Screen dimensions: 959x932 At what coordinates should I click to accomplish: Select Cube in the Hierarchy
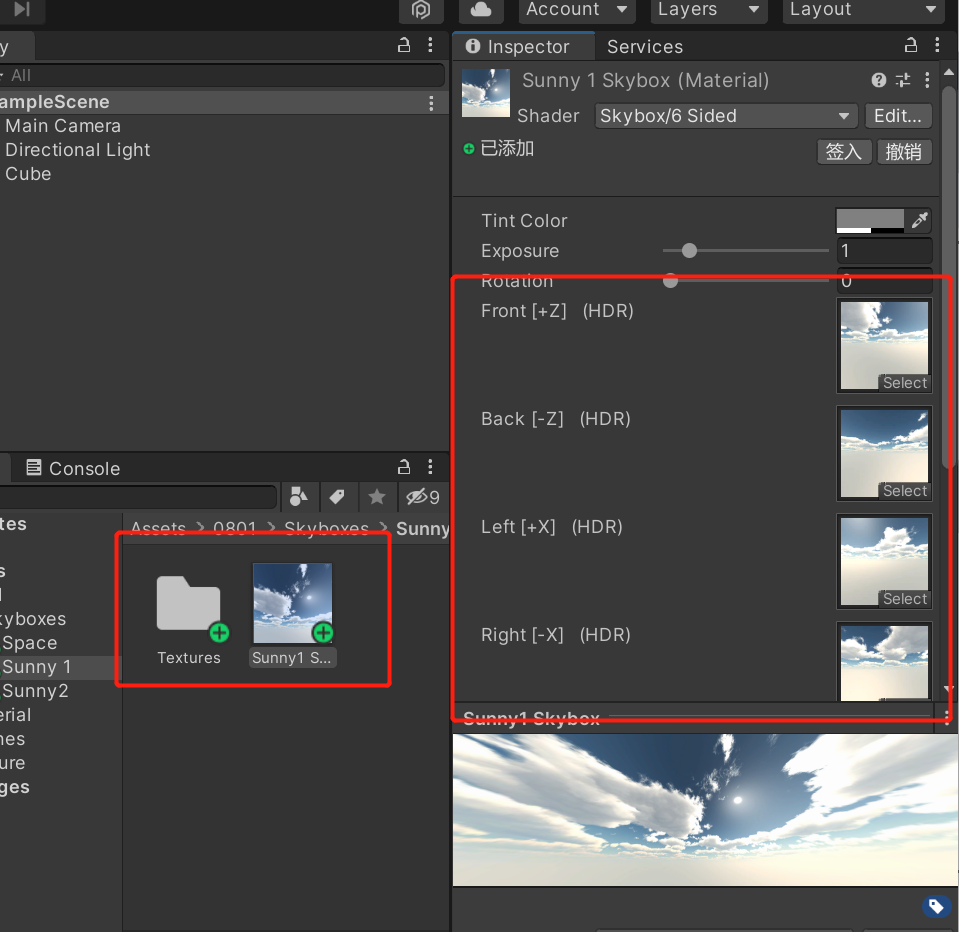(28, 174)
